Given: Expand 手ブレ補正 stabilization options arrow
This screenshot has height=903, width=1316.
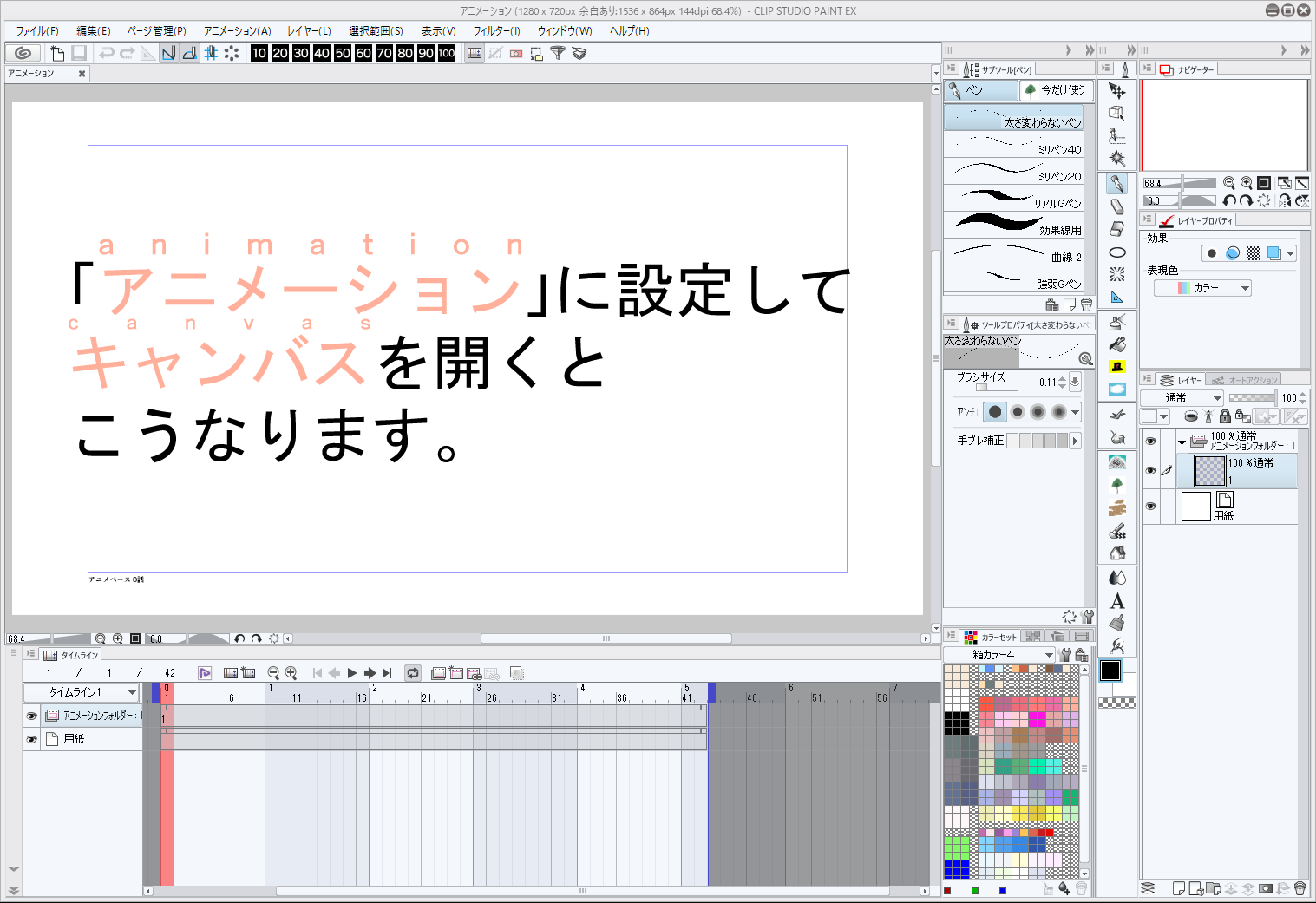Looking at the screenshot, I should click(x=1075, y=441).
